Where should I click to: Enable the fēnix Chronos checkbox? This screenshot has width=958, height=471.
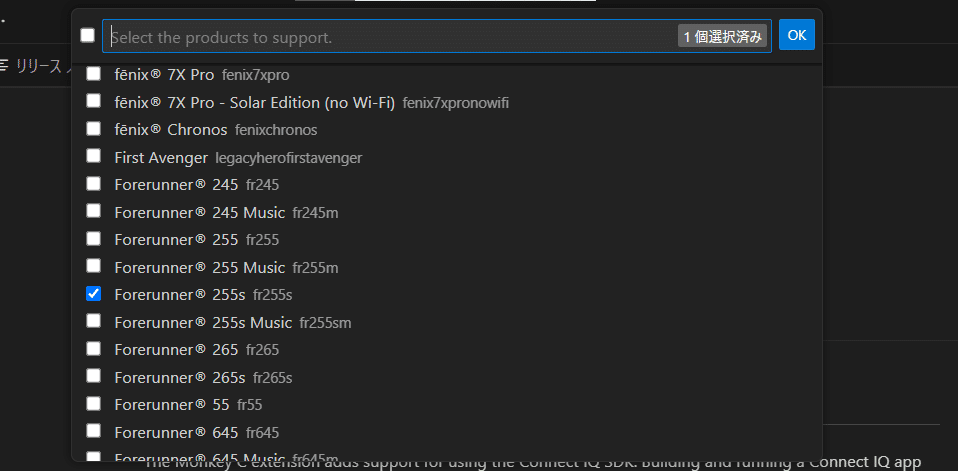[x=93, y=128]
